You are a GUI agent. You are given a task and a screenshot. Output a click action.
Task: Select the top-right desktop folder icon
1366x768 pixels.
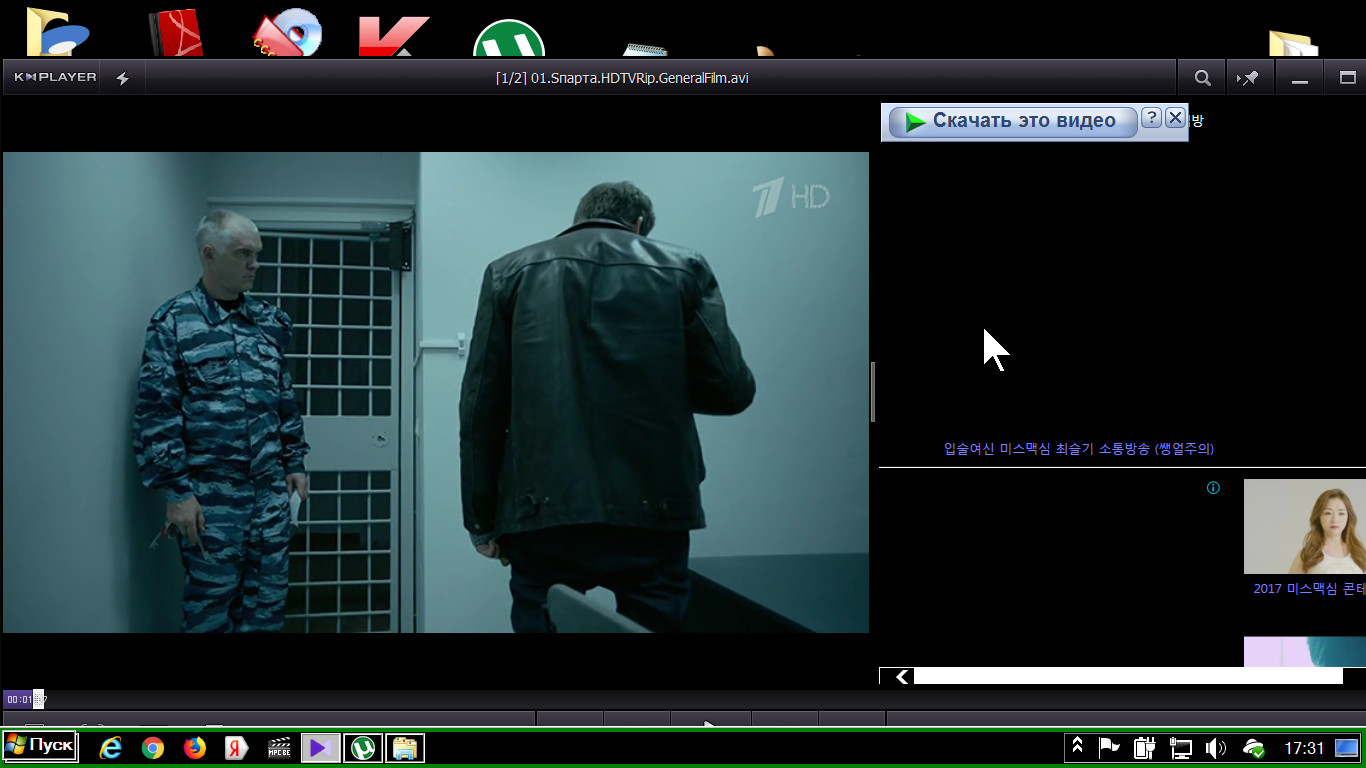pos(1293,42)
